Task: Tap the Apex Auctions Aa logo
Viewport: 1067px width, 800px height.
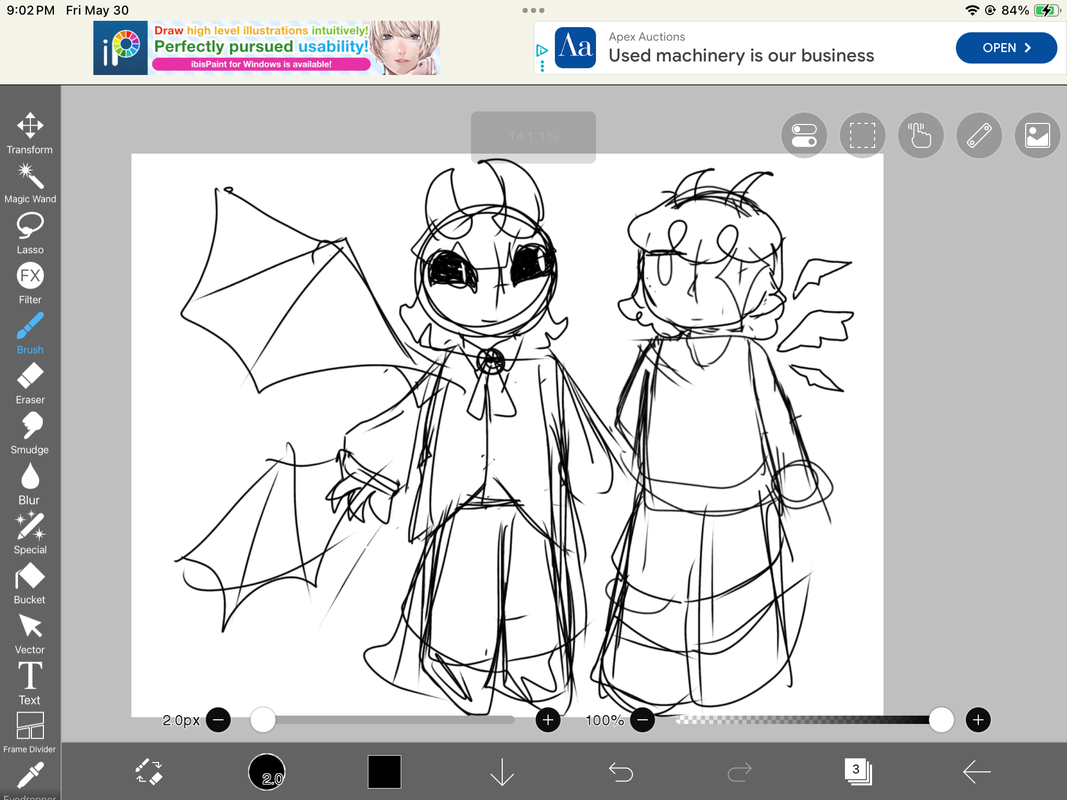Action: coord(575,48)
